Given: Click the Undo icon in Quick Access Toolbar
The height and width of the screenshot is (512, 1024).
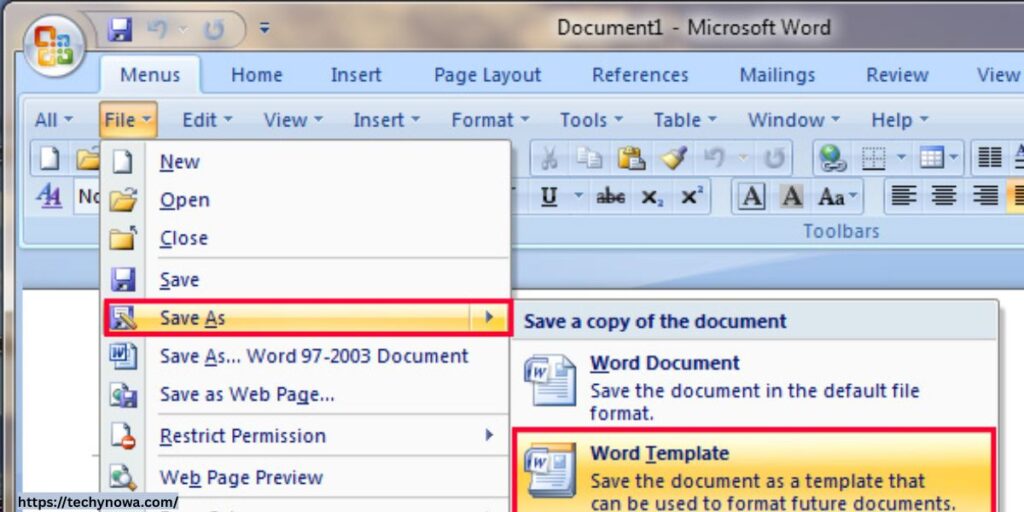Looking at the screenshot, I should pyautogui.click(x=156, y=29).
